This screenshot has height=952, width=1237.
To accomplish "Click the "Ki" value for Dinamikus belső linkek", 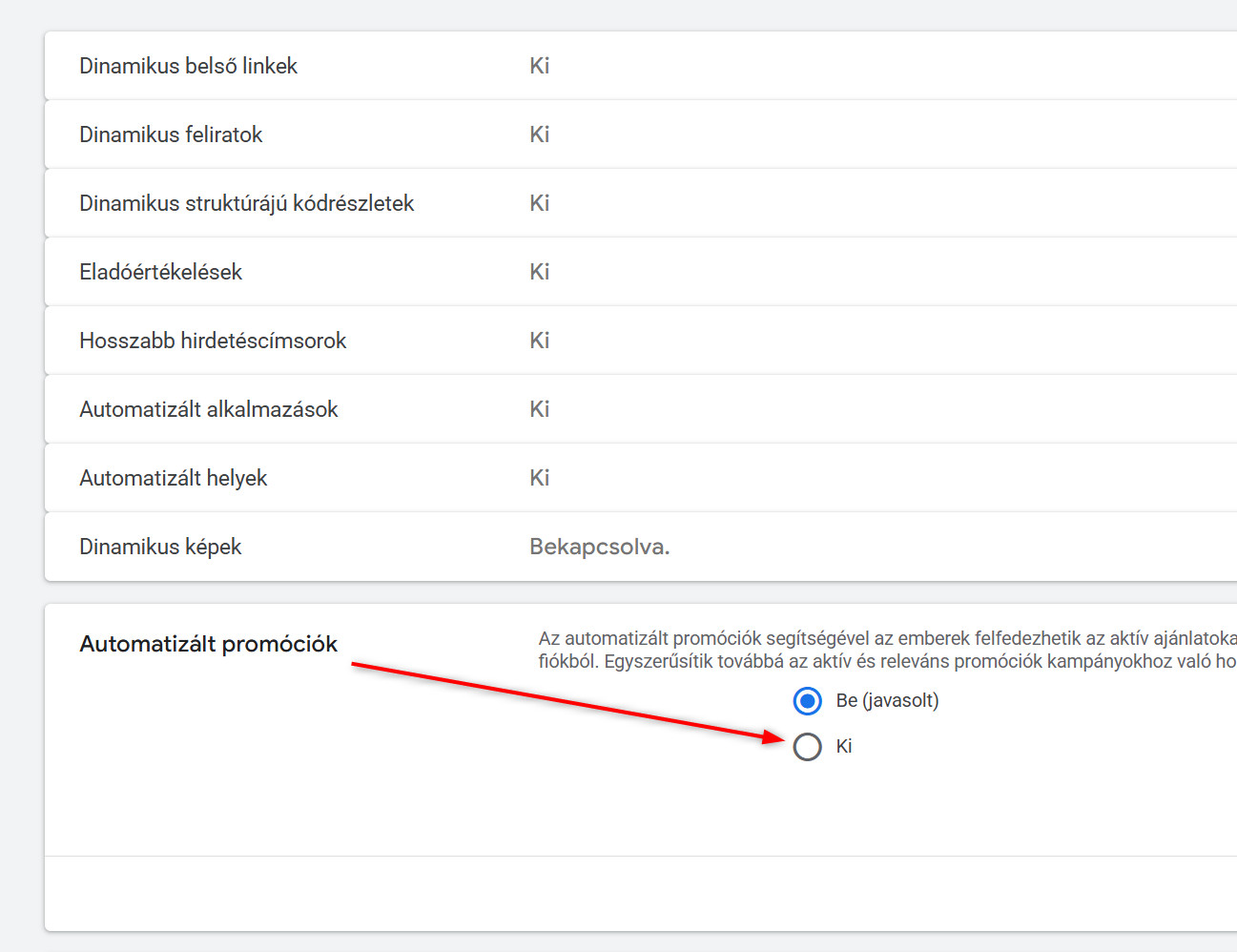I will [540, 66].
